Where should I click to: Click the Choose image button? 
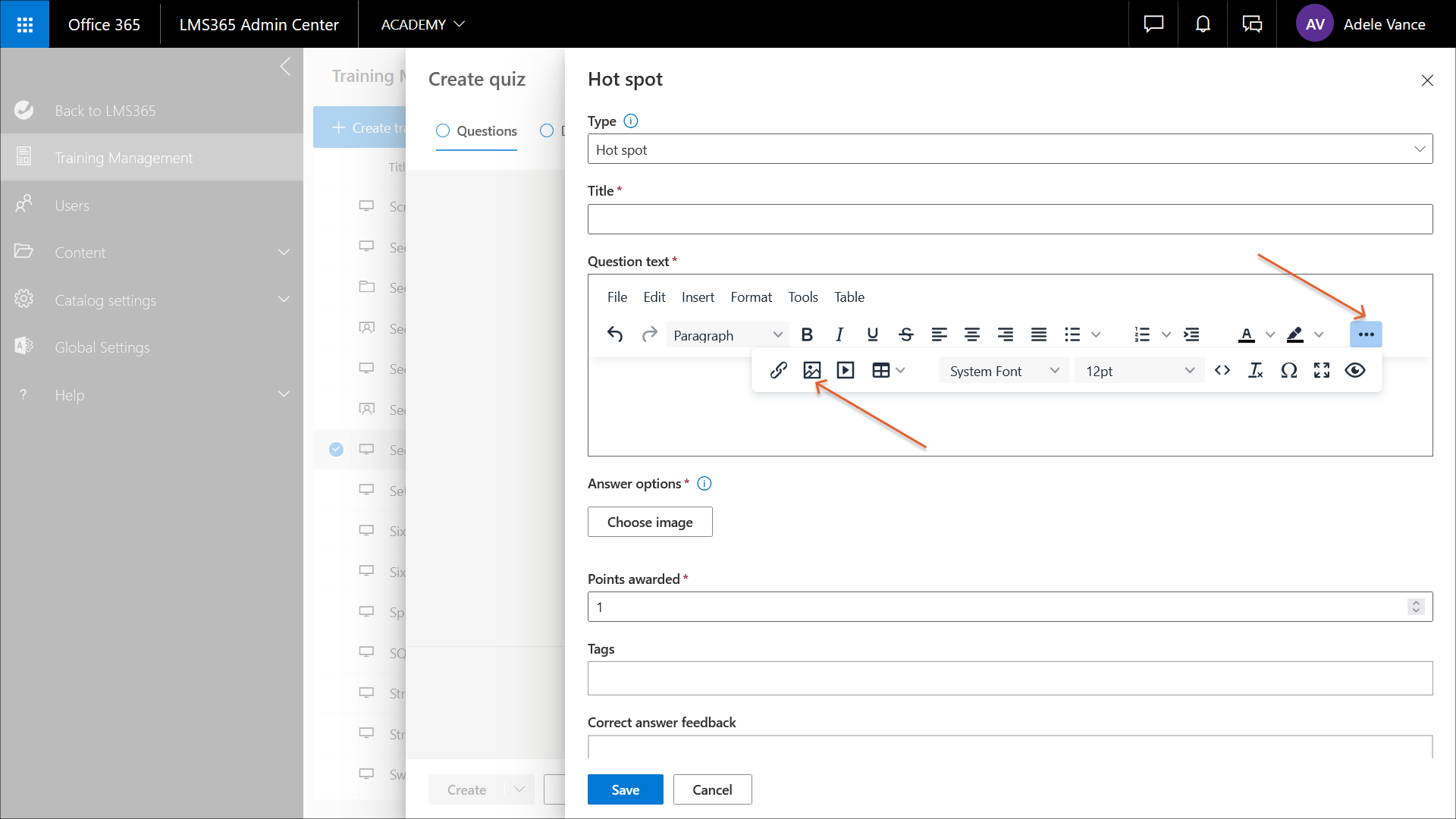pos(650,522)
